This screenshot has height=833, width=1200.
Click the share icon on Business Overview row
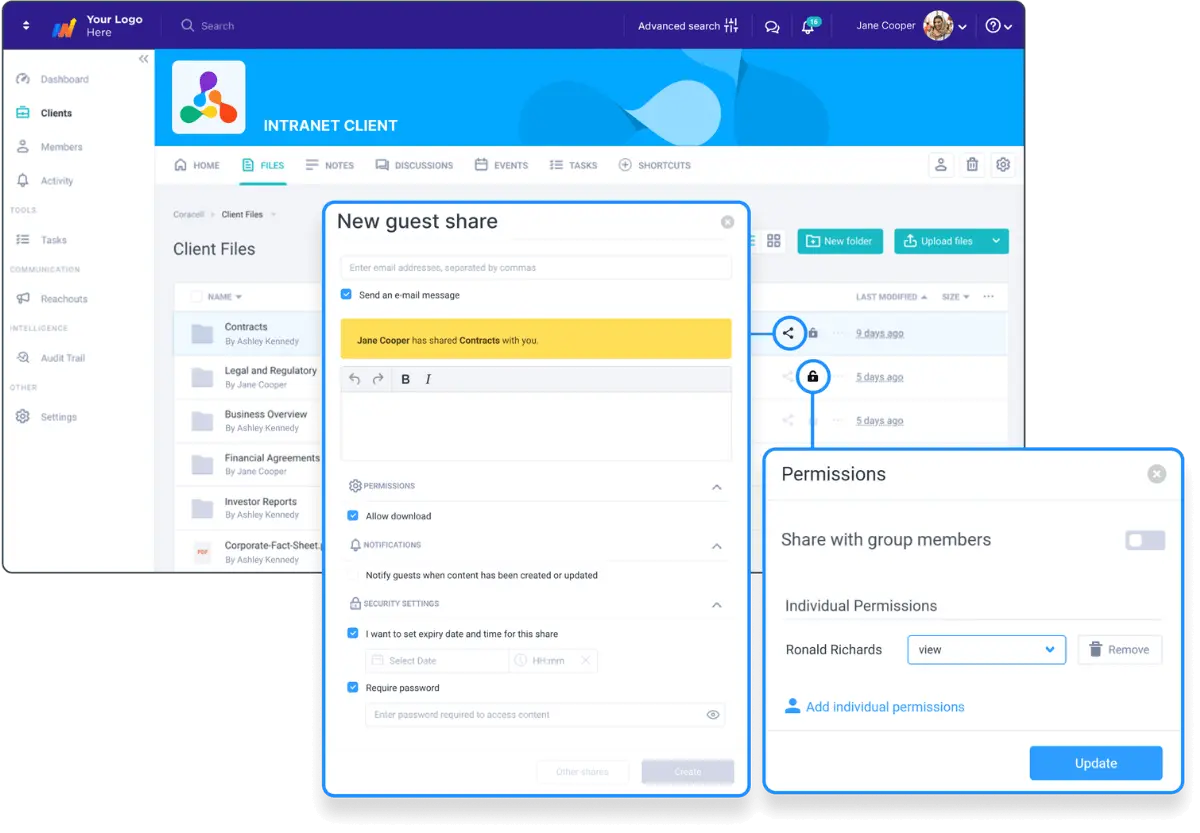tap(788, 420)
